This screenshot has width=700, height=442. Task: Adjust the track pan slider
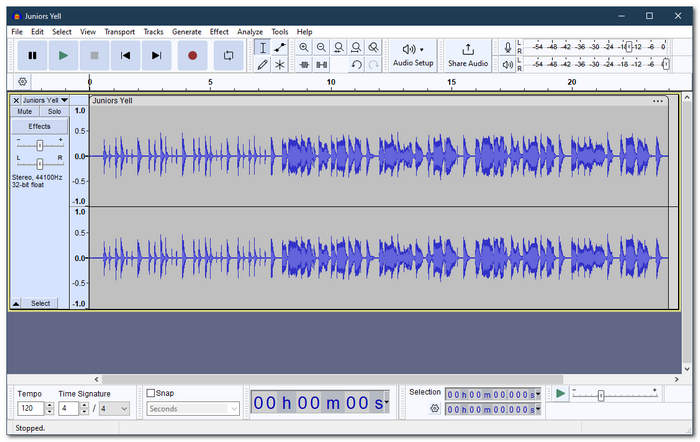pos(40,164)
